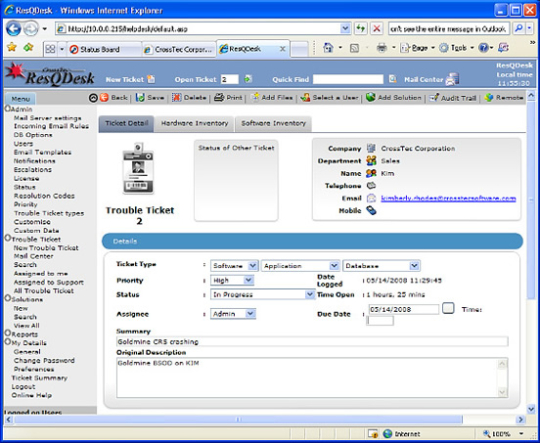Click the Quick Find search icon
The height and width of the screenshot is (443, 540).
[393, 79]
